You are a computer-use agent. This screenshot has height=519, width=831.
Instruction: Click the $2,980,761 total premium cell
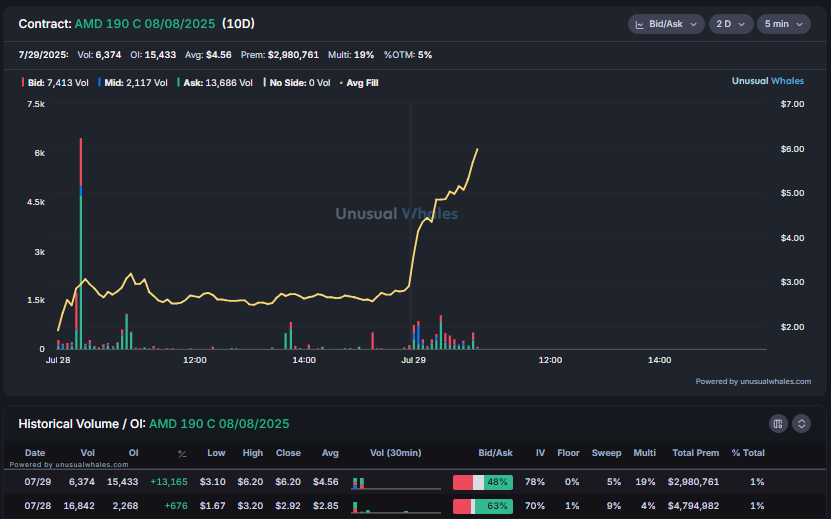tap(693, 482)
